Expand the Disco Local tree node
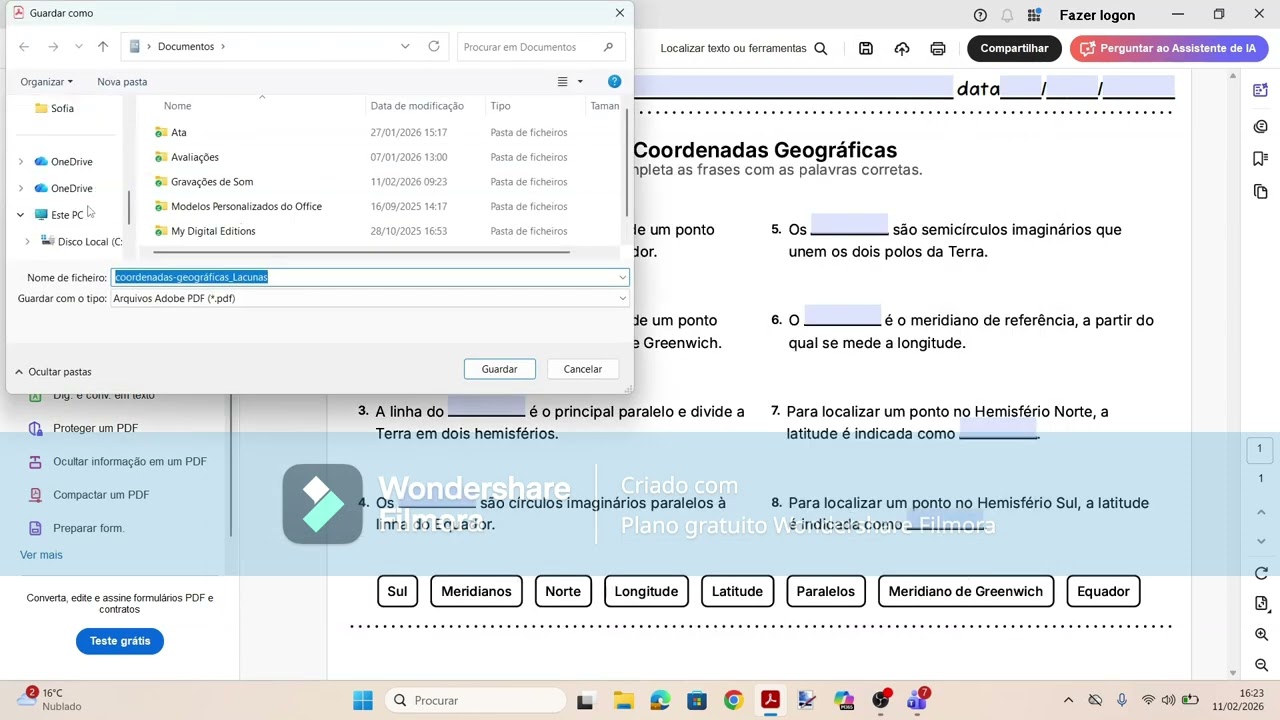 click(28, 242)
